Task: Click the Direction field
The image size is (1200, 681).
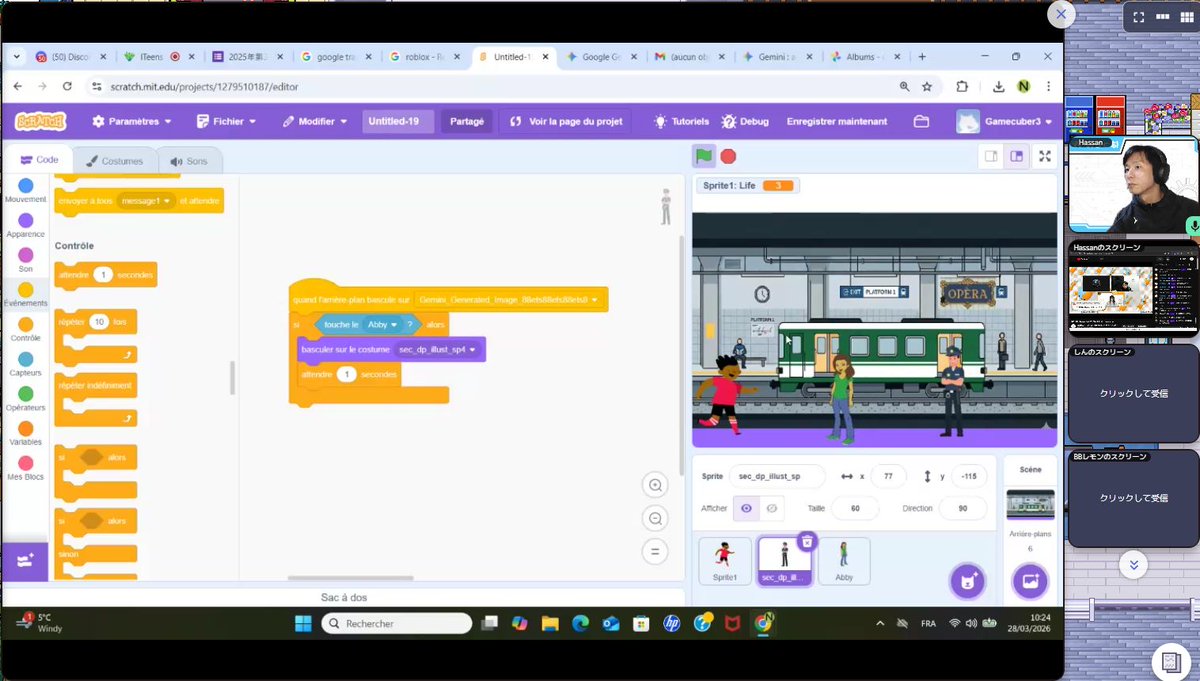Action: pyautogui.click(x=963, y=508)
